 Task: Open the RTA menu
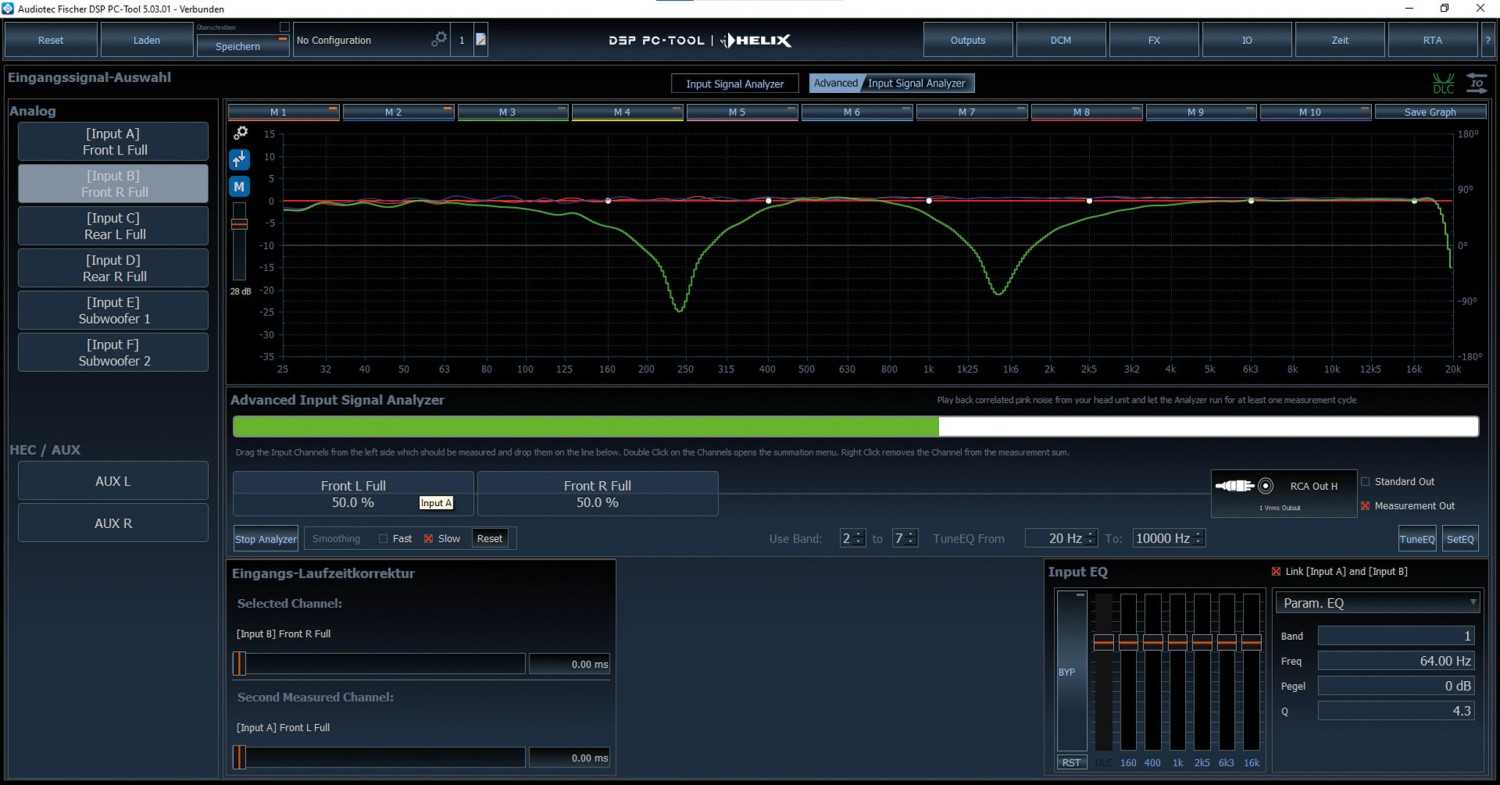[1433, 40]
